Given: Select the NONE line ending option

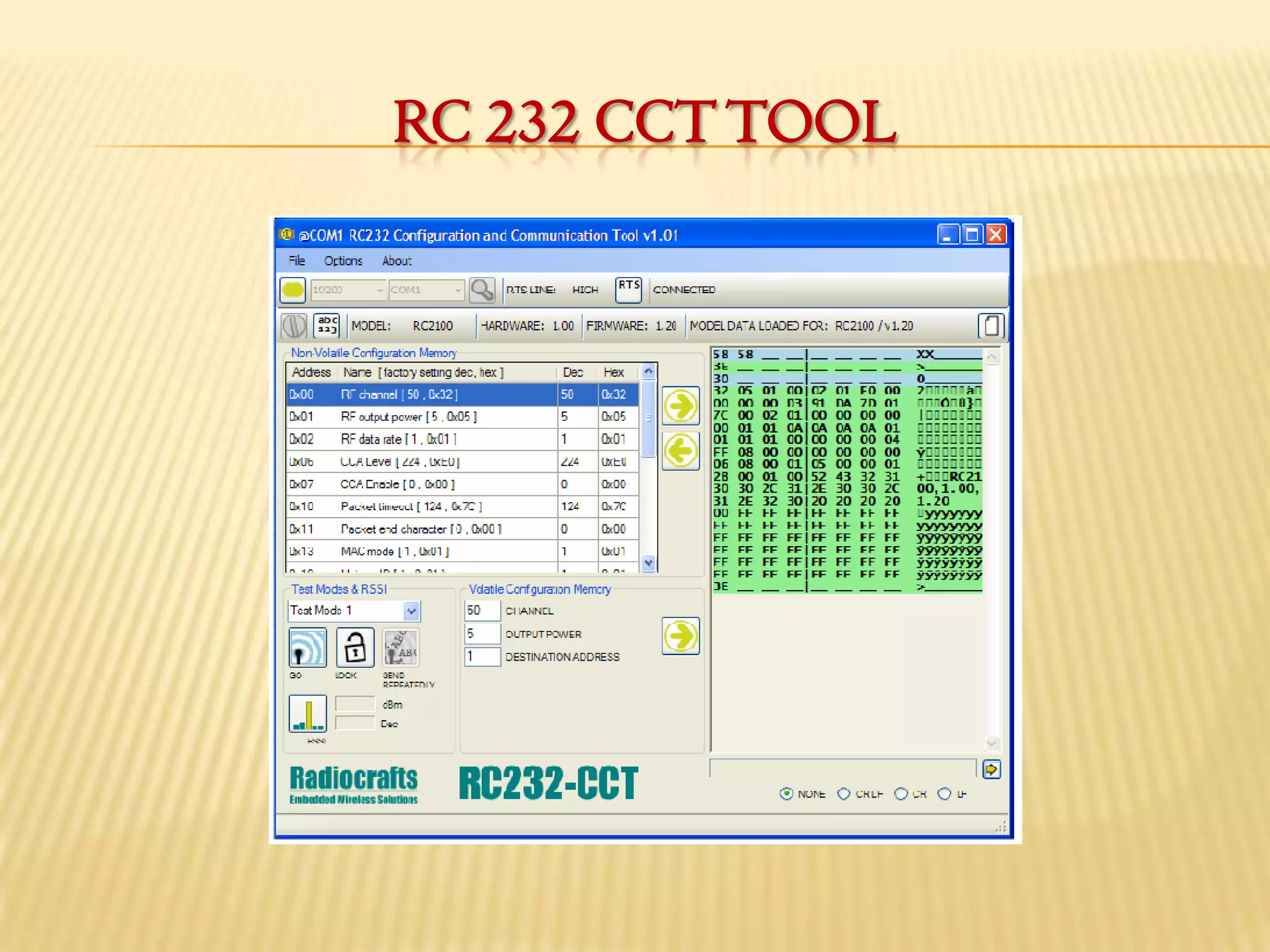Looking at the screenshot, I should (x=786, y=793).
